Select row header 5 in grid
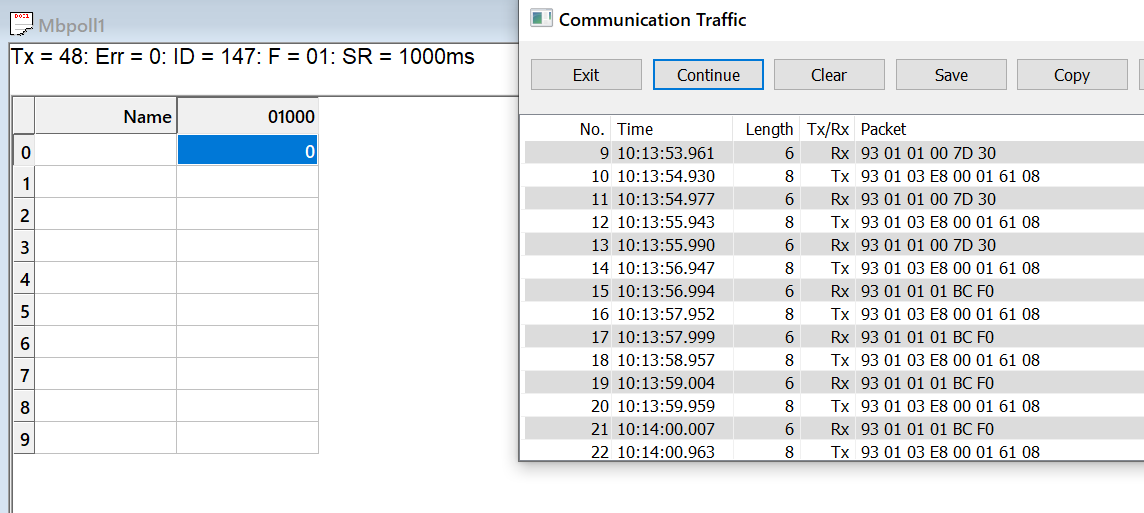This screenshot has width=1144, height=513. (25, 311)
